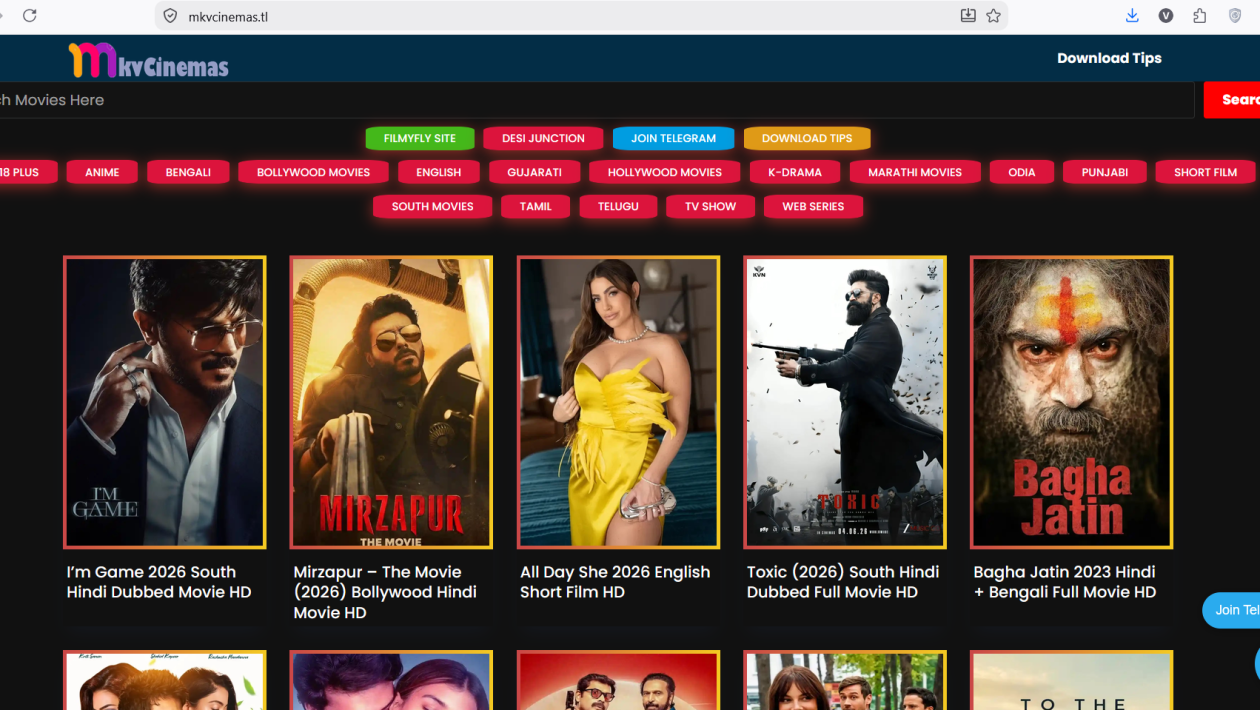Open the site security shield icon
1260x710 pixels.
(170, 16)
